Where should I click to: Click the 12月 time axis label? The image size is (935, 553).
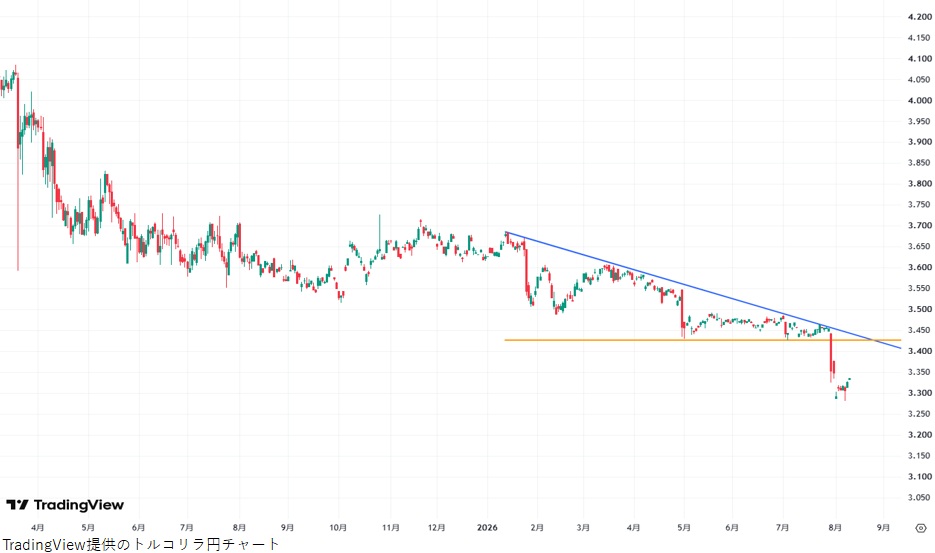click(436, 527)
